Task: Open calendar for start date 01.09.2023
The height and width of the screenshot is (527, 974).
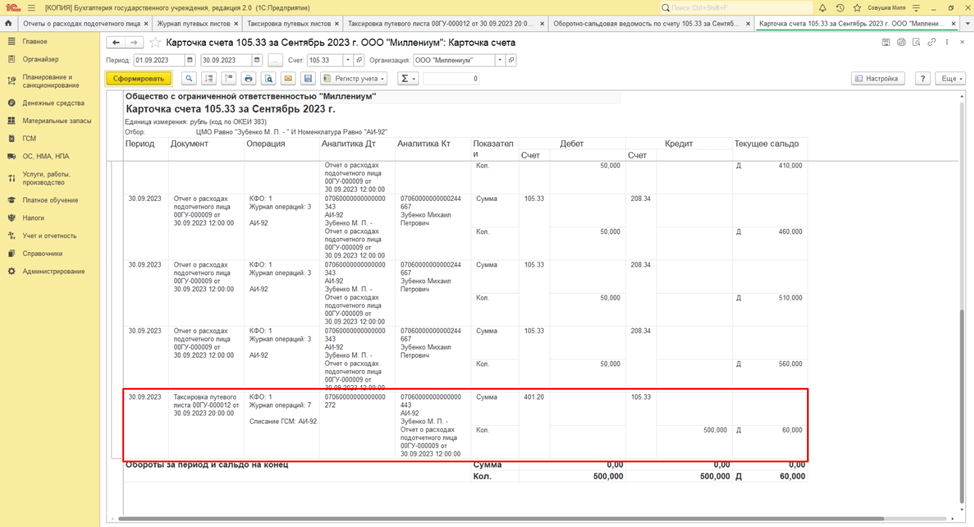Action: [190, 60]
